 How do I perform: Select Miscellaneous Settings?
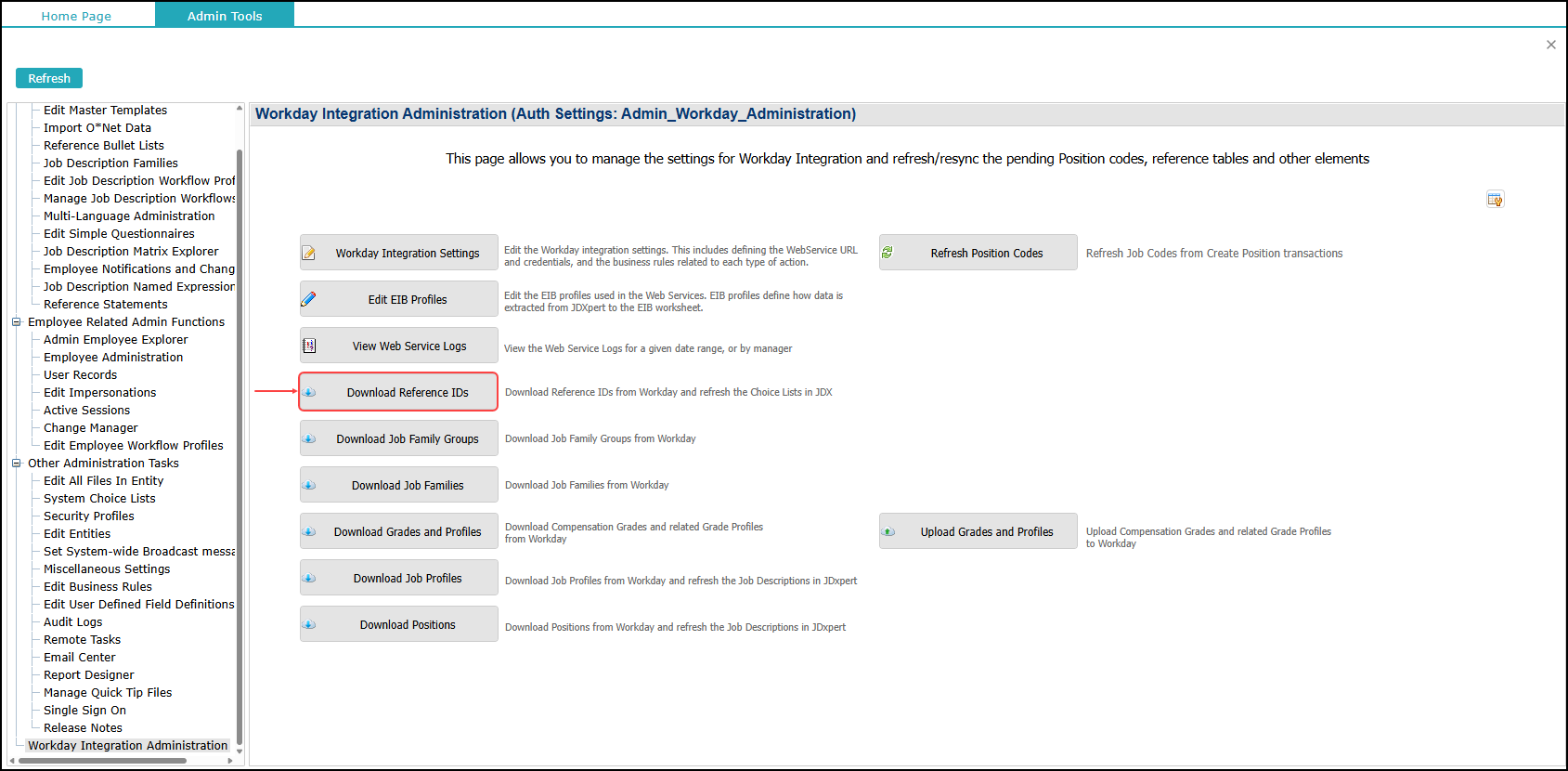point(107,569)
